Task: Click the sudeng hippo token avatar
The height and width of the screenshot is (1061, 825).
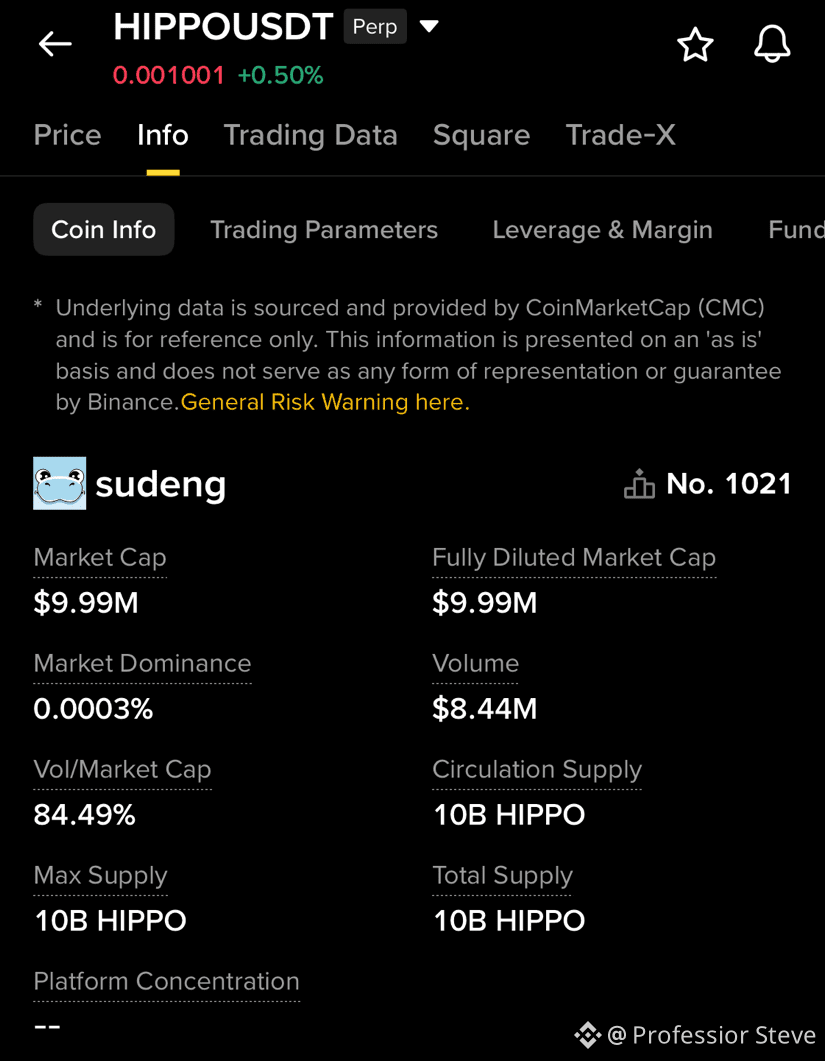Action: (59, 483)
